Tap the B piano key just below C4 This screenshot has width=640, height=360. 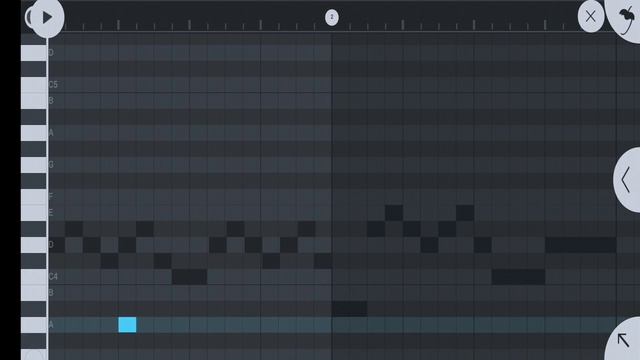tap(33, 293)
